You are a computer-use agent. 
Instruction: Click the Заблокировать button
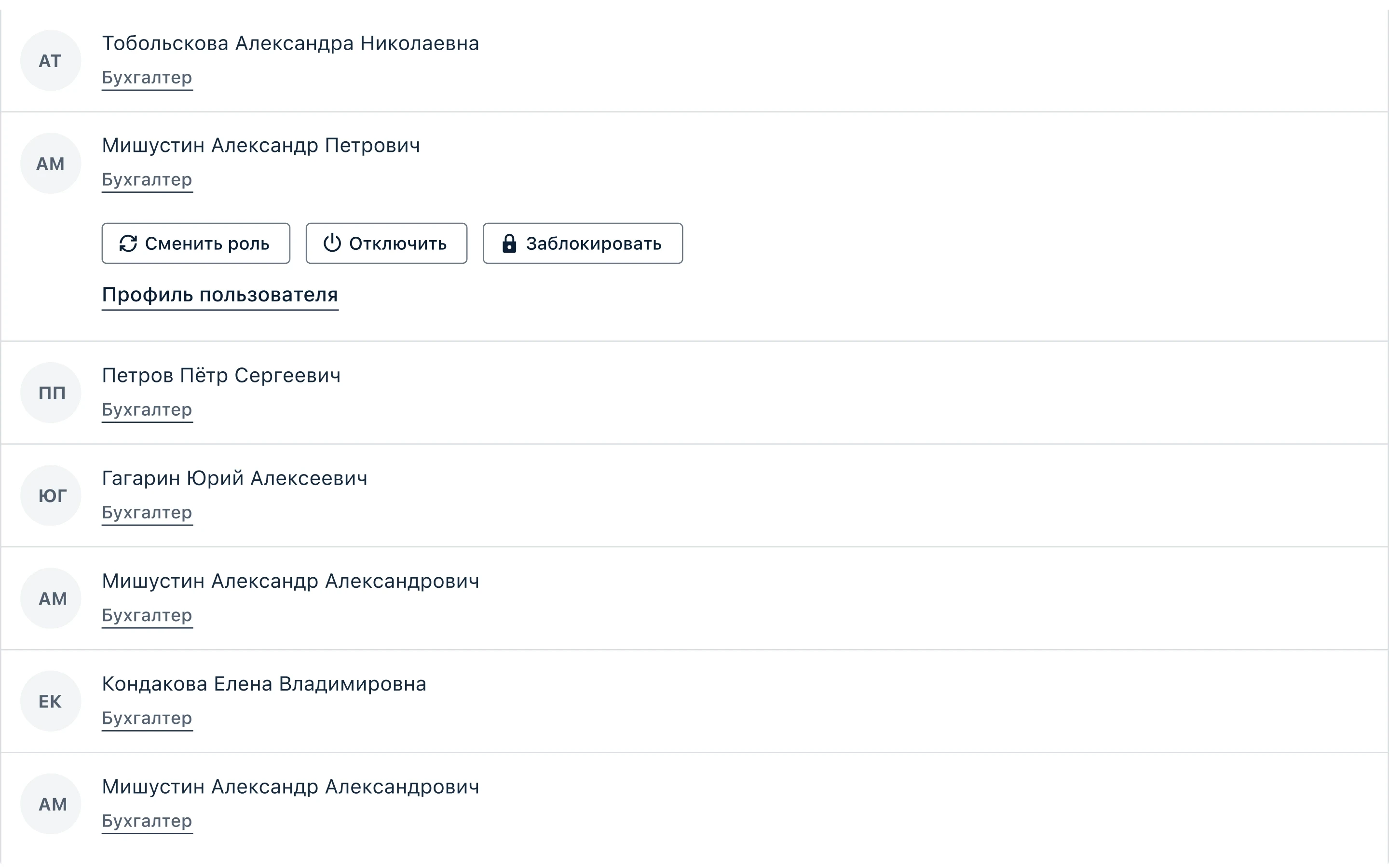point(583,244)
